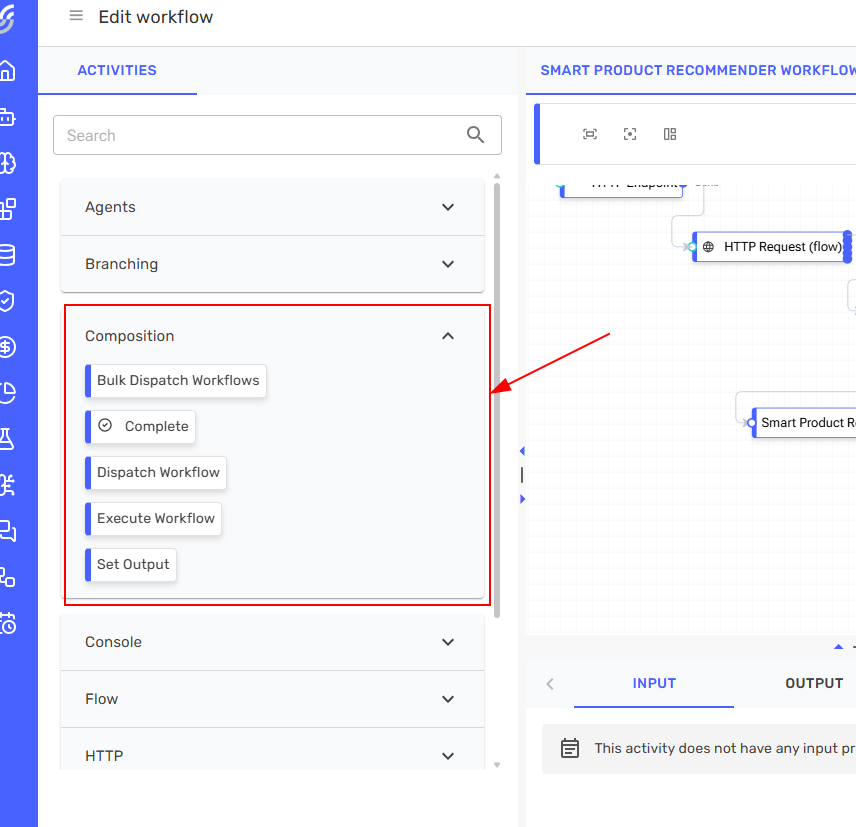Switch to the OUTPUT tab

pyautogui.click(x=814, y=683)
